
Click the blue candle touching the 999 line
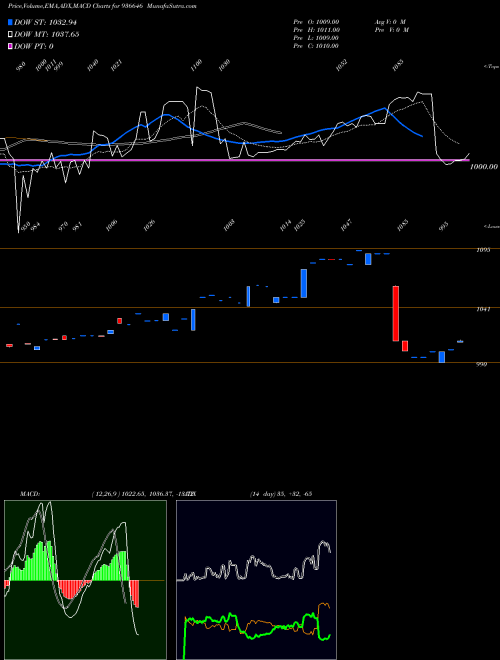coord(441,357)
